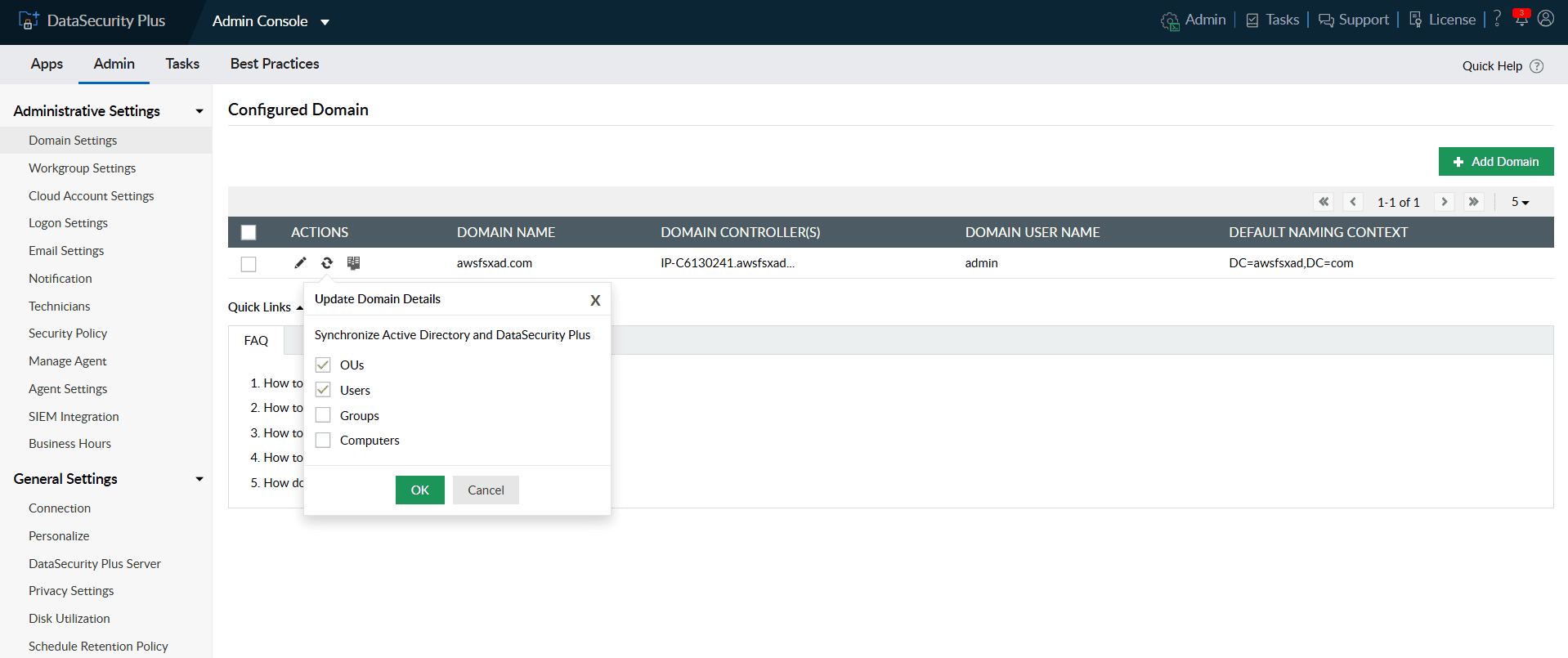Open the Admin gear icon in header
This screenshot has width=1568, height=658.
pos(1170,21)
